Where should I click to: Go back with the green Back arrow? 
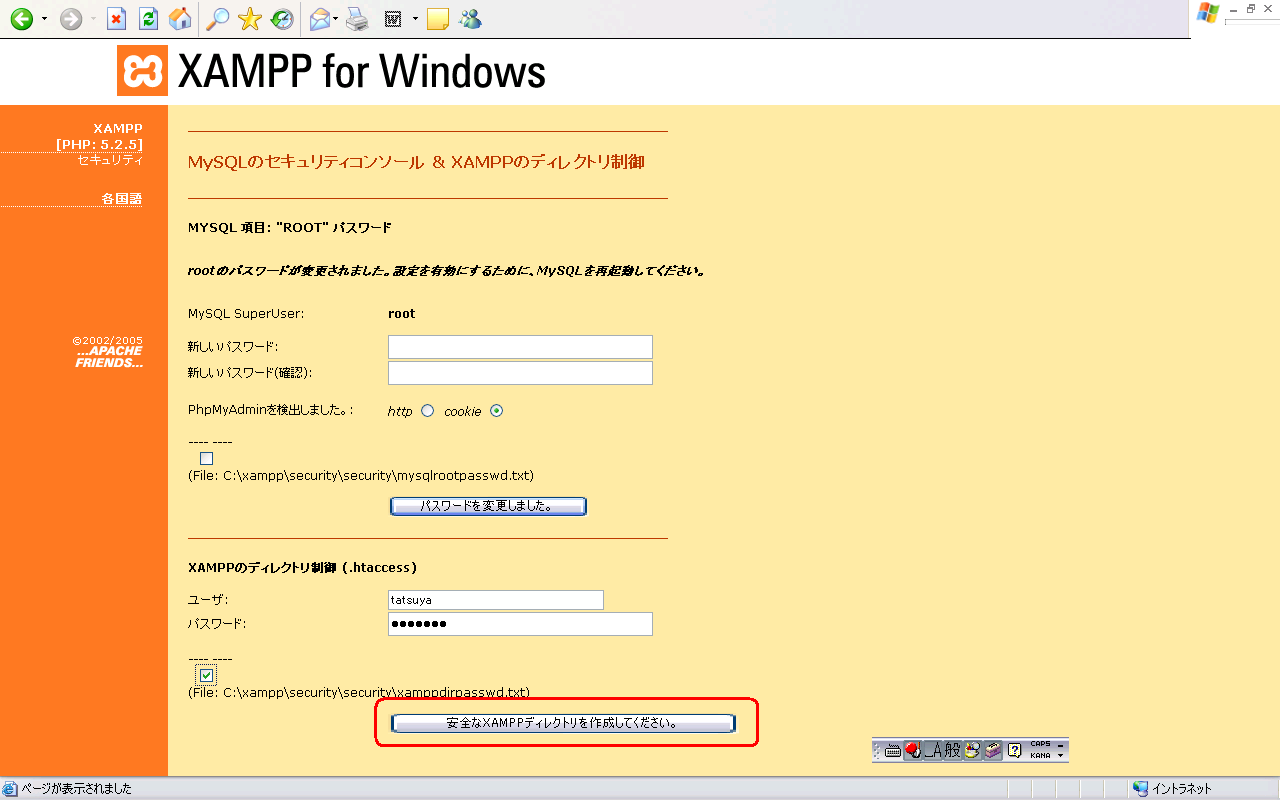click(21, 19)
